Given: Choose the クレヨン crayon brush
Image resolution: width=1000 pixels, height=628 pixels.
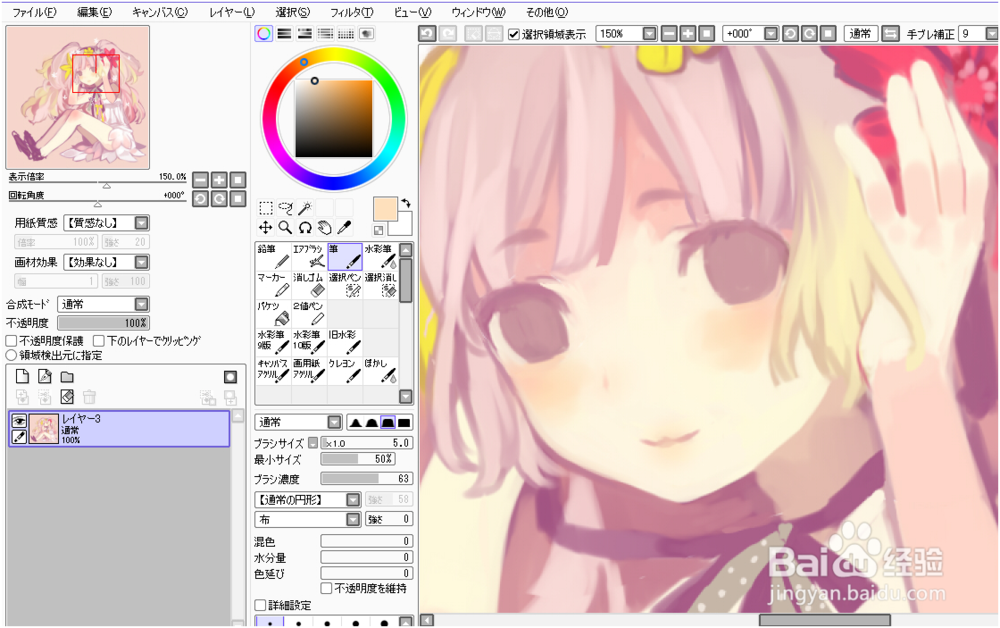Looking at the screenshot, I should (345, 371).
